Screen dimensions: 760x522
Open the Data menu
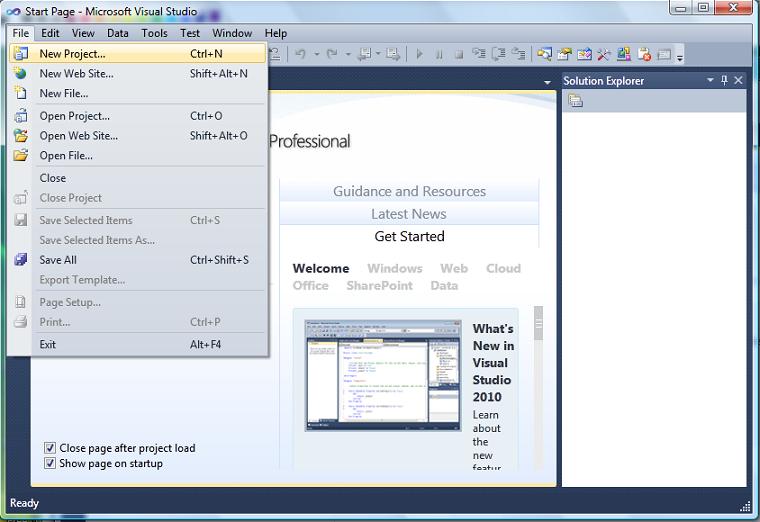[x=118, y=33]
